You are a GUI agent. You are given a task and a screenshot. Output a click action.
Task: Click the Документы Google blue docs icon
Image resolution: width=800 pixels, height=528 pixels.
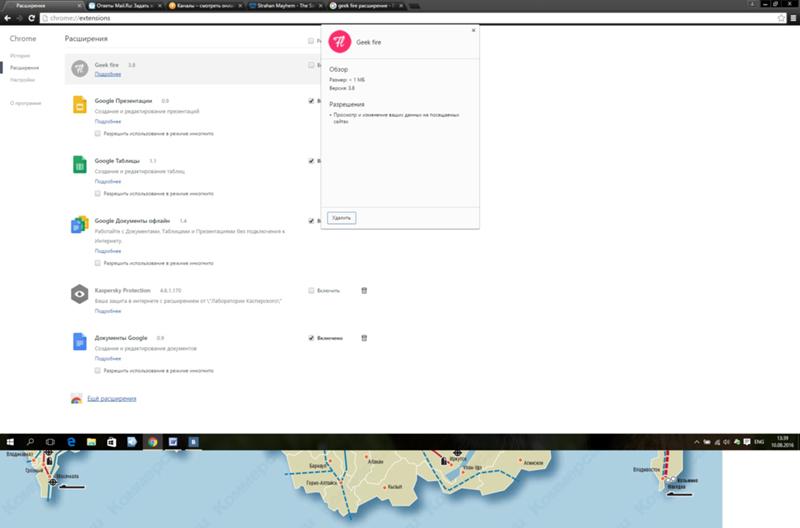[80, 341]
